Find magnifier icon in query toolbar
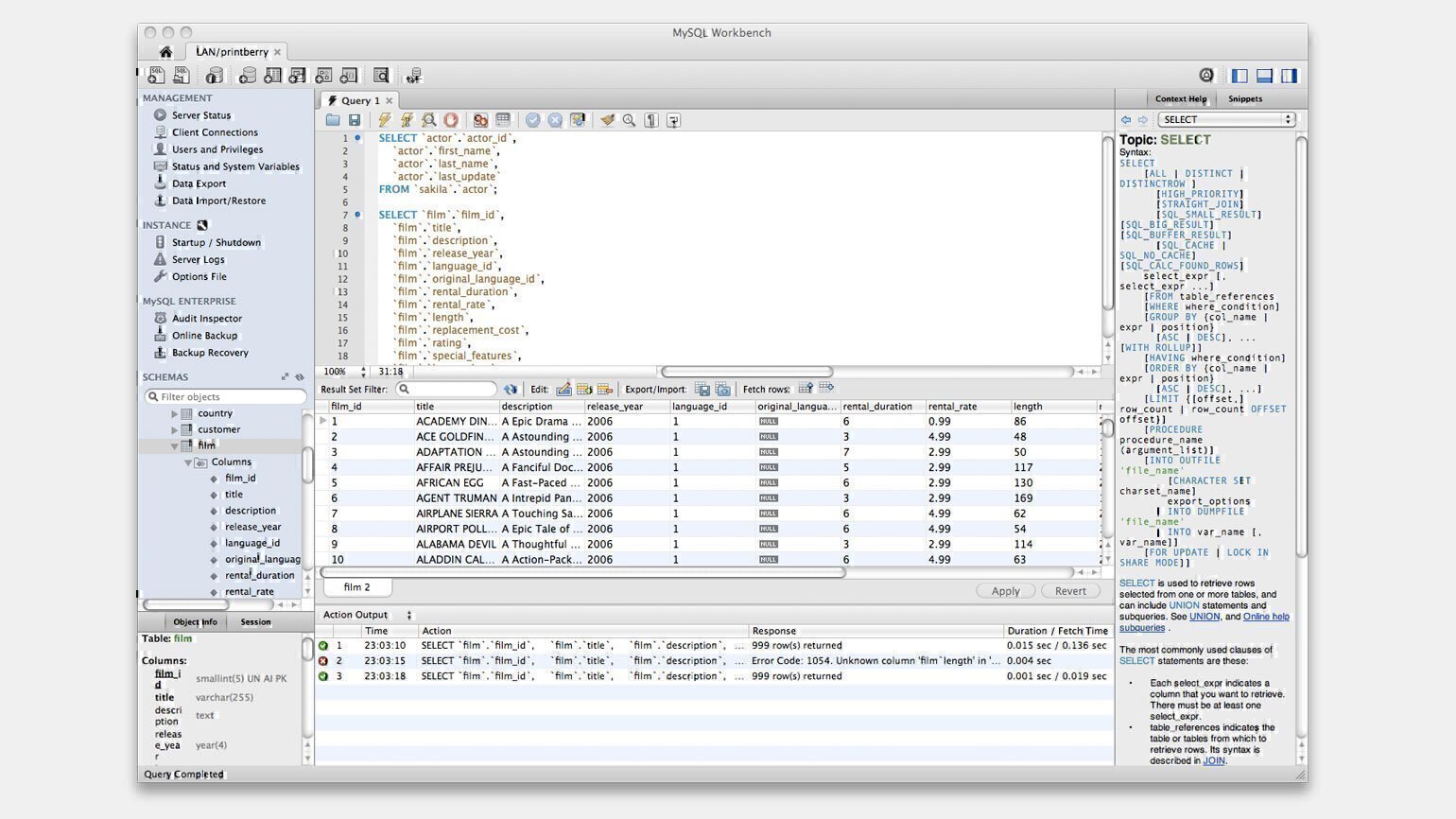 click(x=629, y=120)
